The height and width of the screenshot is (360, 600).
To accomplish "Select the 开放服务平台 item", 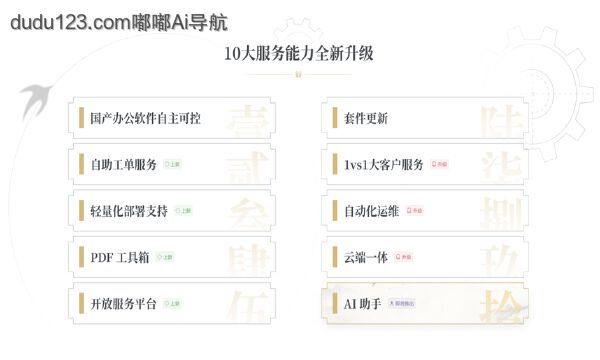I will [x=172, y=303].
